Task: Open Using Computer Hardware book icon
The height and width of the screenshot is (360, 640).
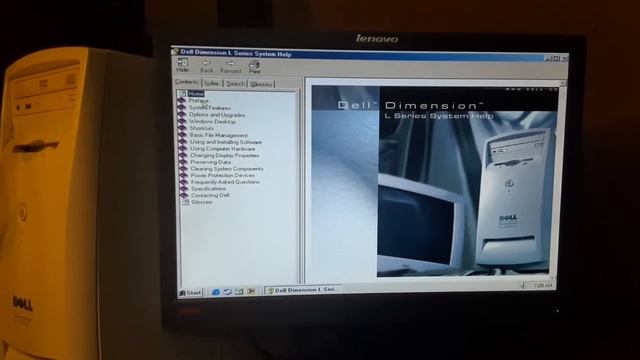Action: point(183,148)
